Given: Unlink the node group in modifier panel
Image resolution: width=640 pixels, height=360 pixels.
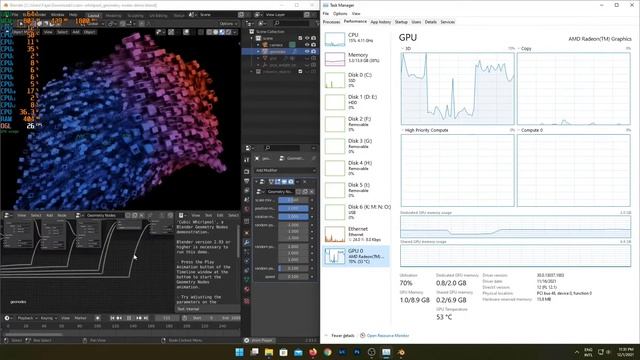Looking at the screenshot, I should tap(312, 191).
